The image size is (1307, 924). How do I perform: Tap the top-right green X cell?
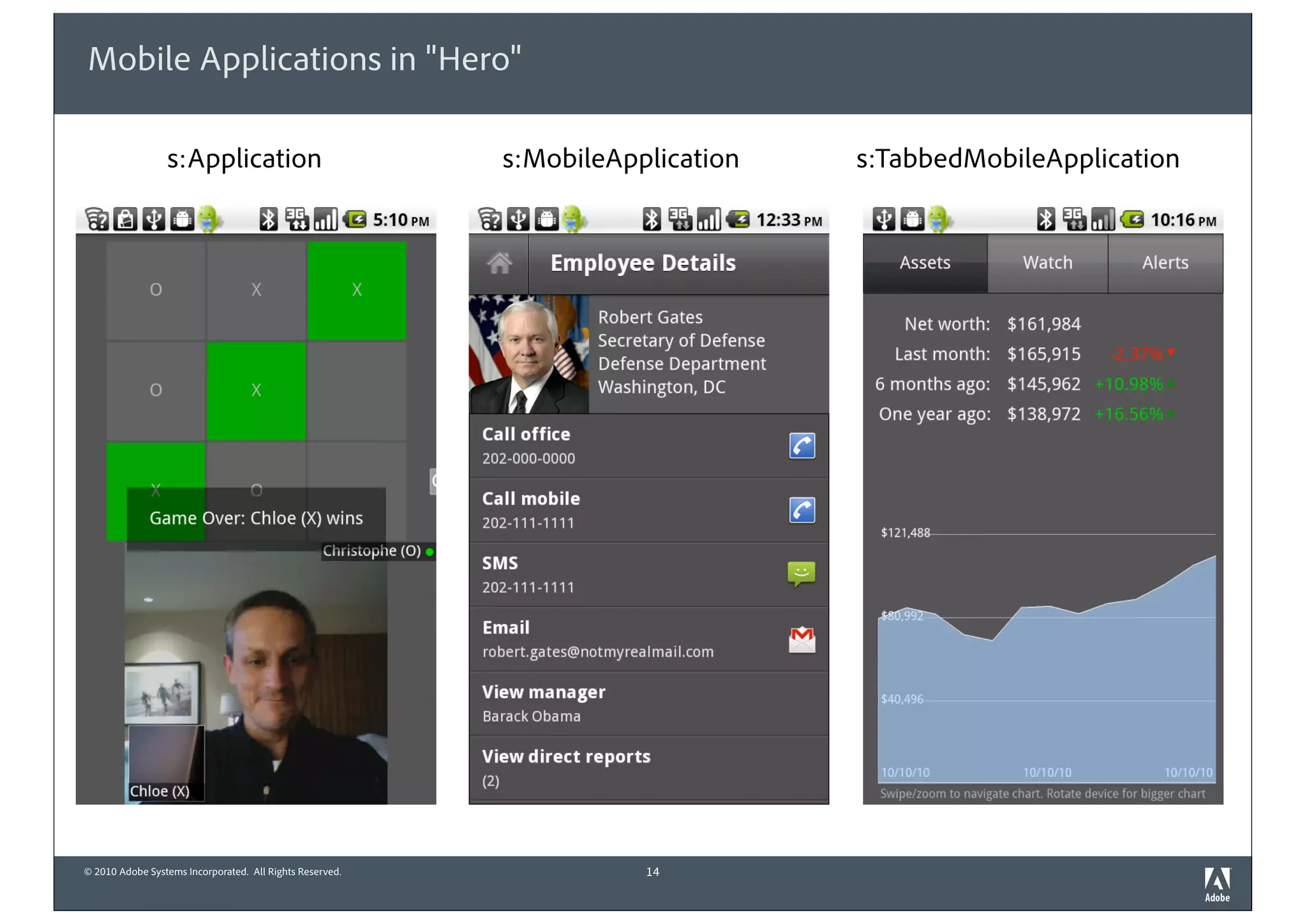coord(356,290)
